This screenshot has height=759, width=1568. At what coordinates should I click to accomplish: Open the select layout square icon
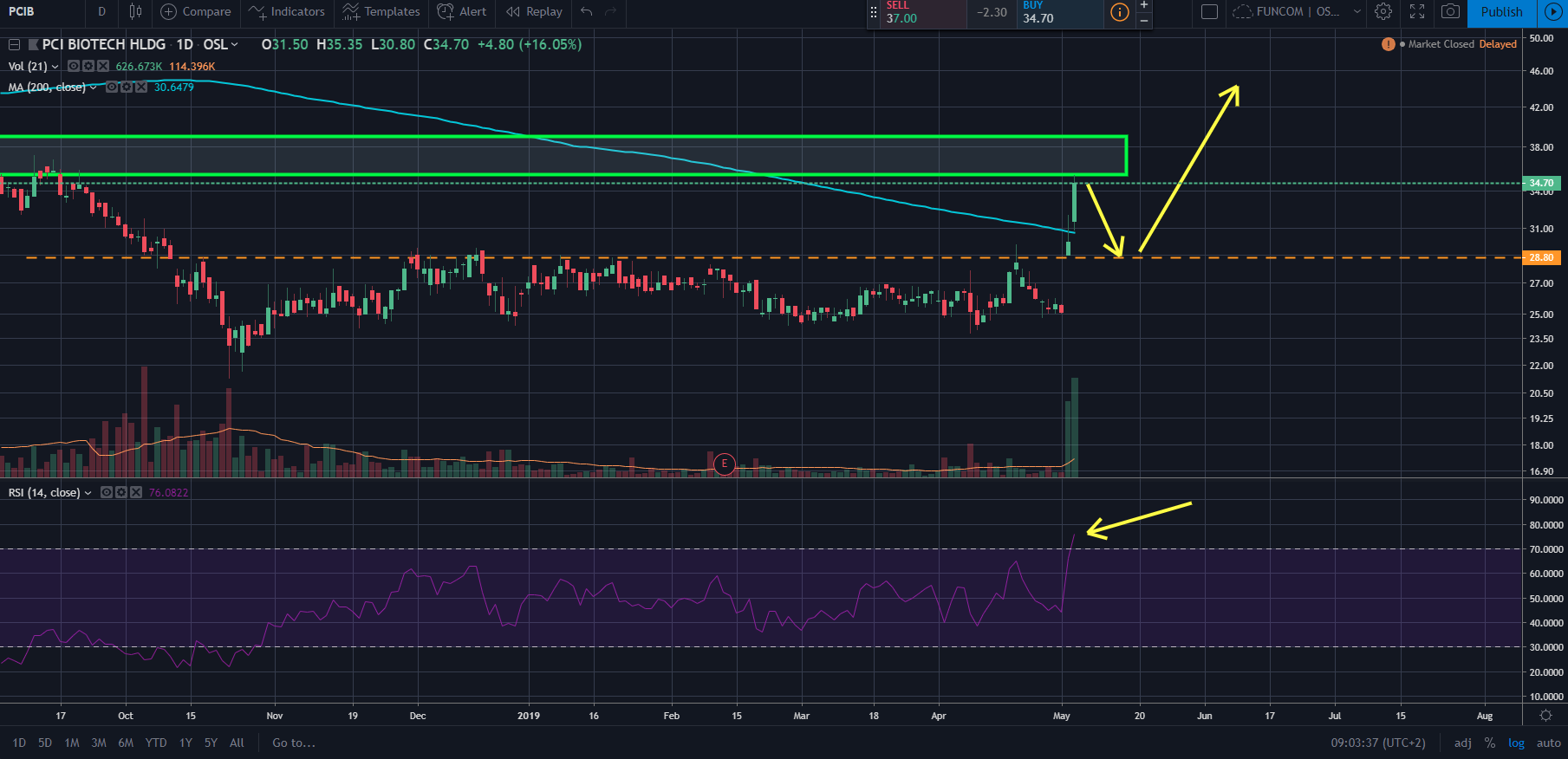click(1209, 11)
